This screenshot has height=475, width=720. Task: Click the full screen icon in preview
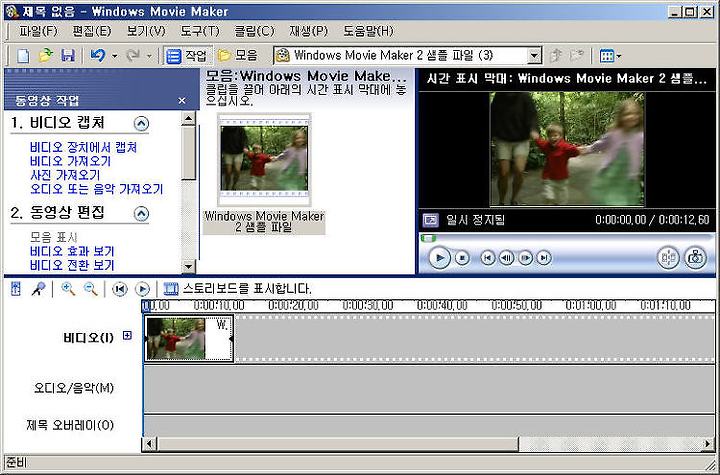pyautogui.click(x=430, y=220)
